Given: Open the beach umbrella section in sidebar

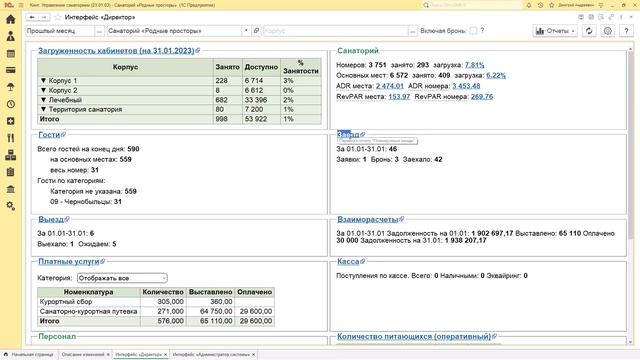Looking at the screenshot, I should 11,87.
